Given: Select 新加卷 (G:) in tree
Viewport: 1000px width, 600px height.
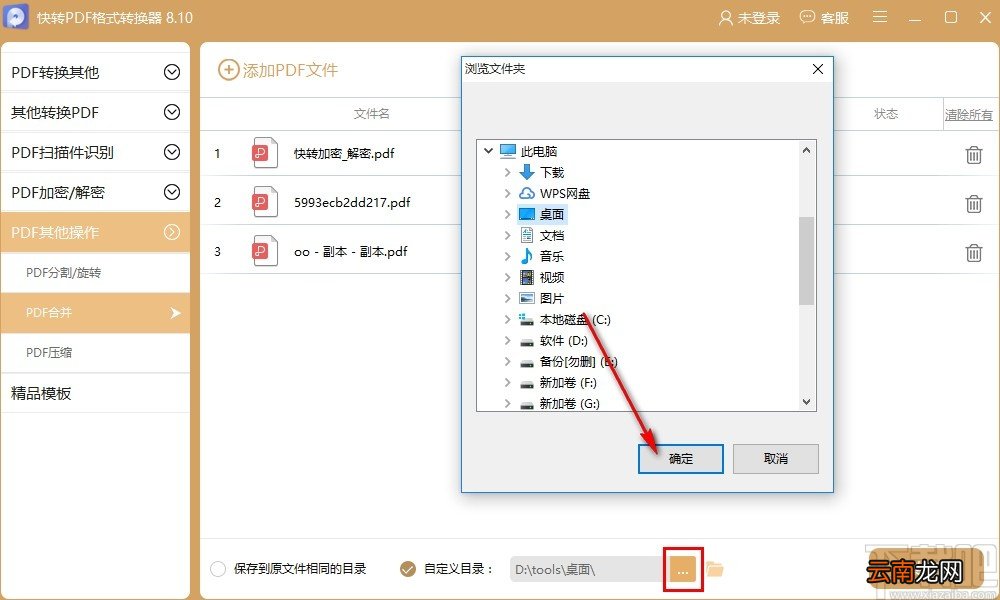Looking at the screenshot, I should 570,403.
